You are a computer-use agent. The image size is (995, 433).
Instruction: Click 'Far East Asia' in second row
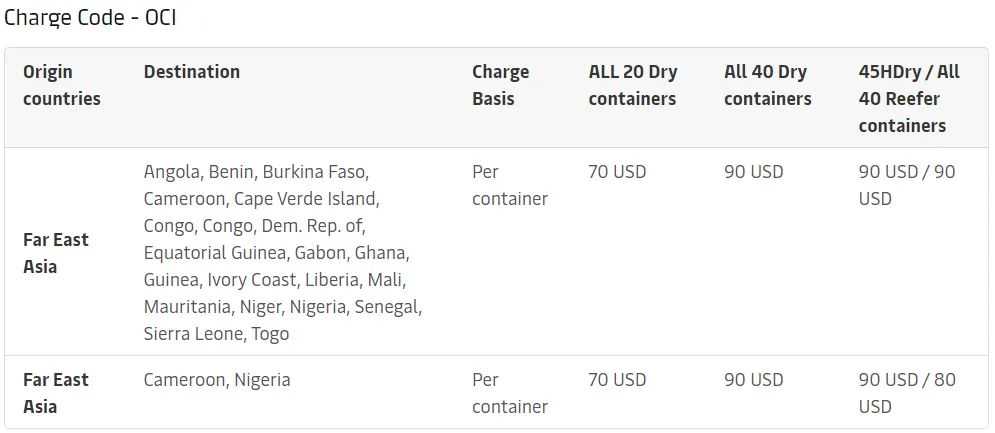[x=56, y=393]
